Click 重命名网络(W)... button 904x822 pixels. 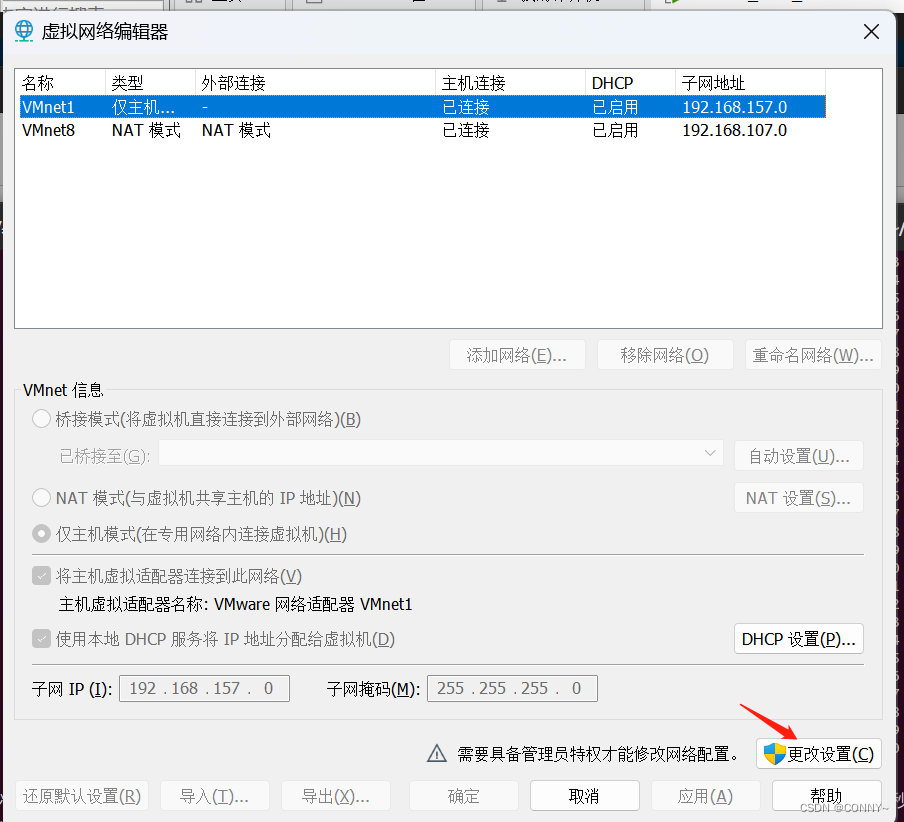click(x=813, y=355)
